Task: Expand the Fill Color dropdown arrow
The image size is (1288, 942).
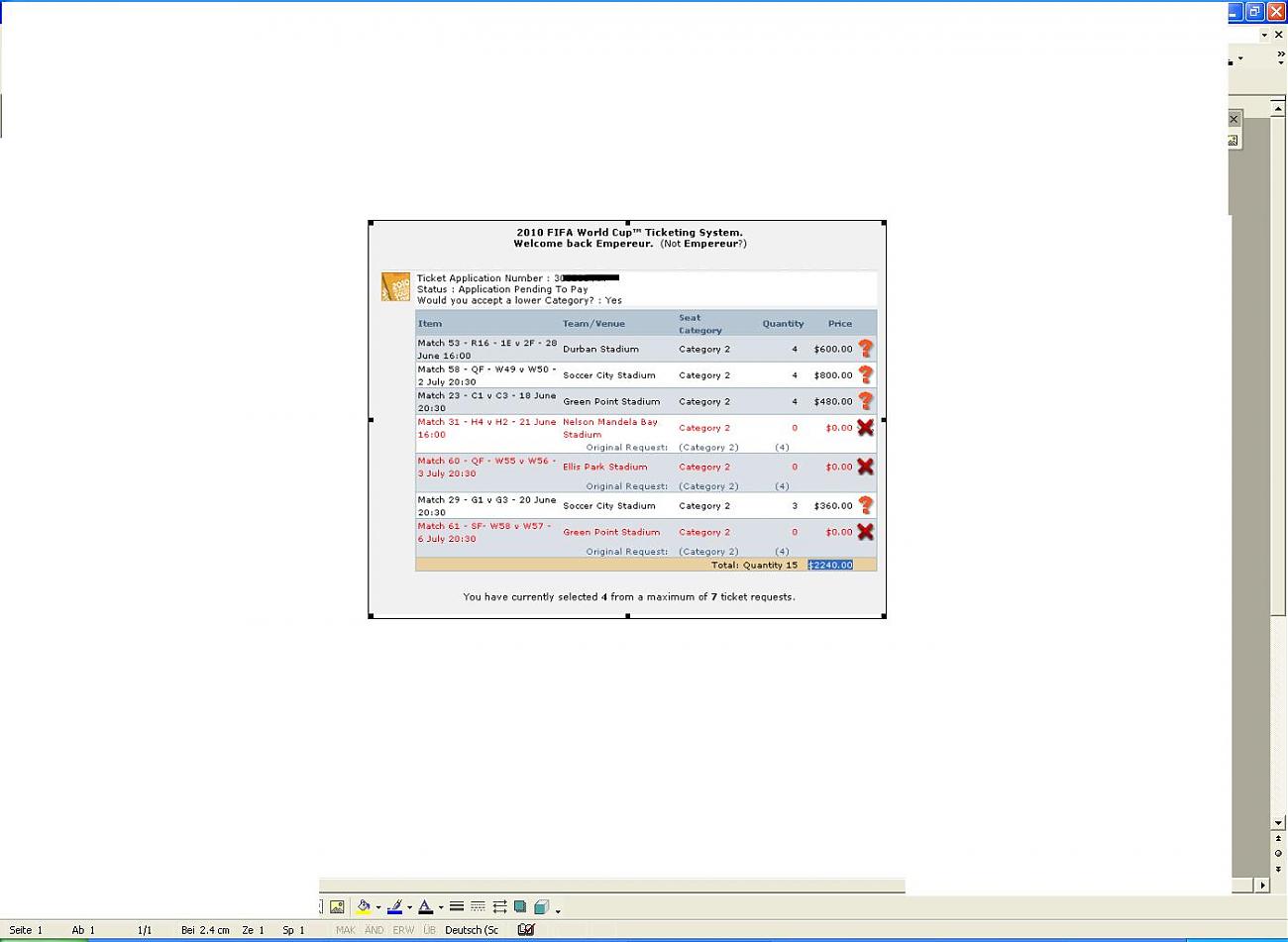Action: 377,907
